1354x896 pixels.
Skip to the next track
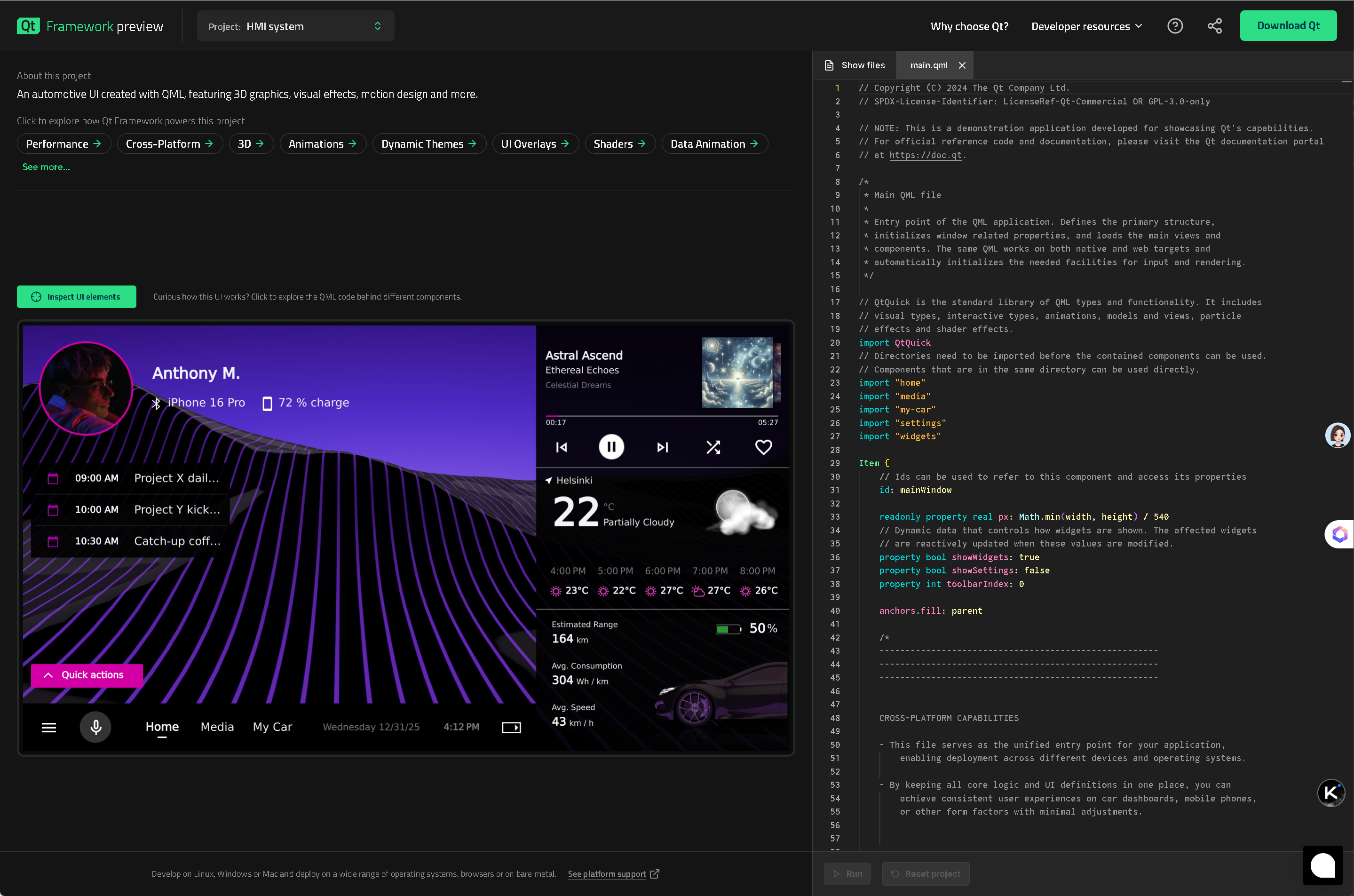coord(662,447)
